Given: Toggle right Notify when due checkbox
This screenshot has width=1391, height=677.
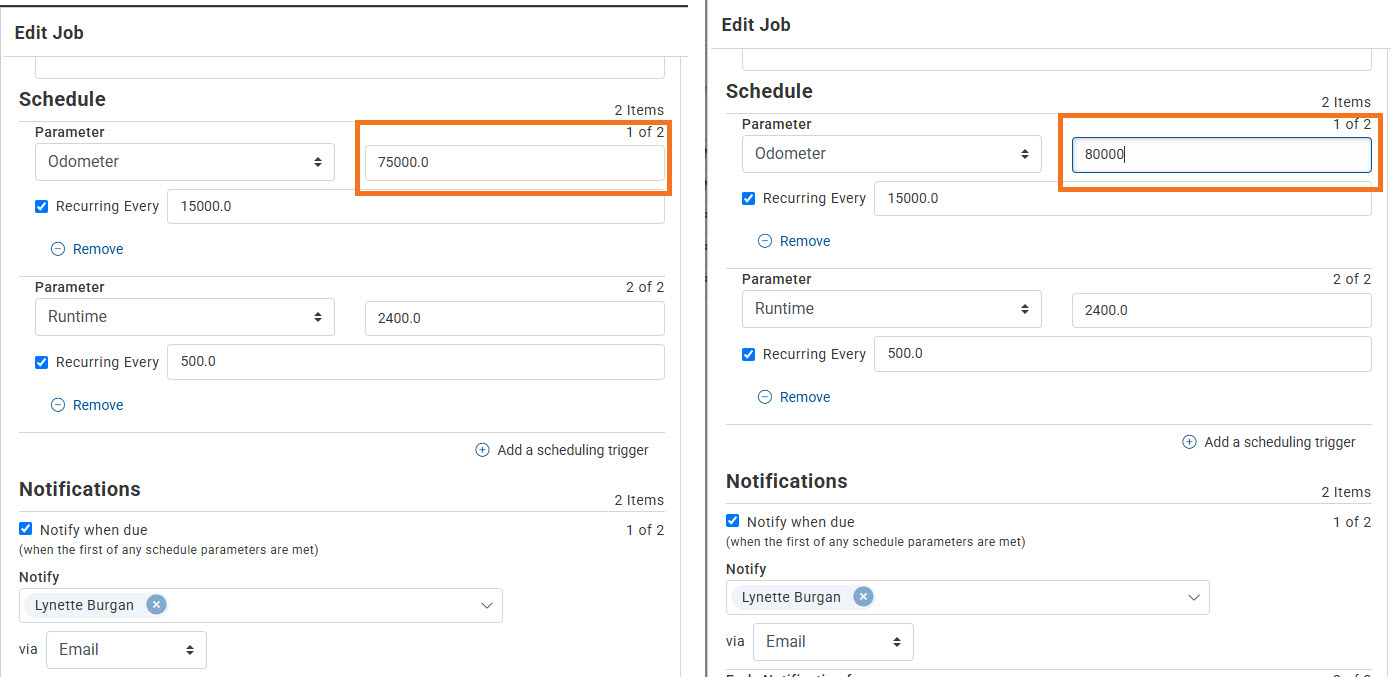Looking at the screenshot, I should pos(733,521).
